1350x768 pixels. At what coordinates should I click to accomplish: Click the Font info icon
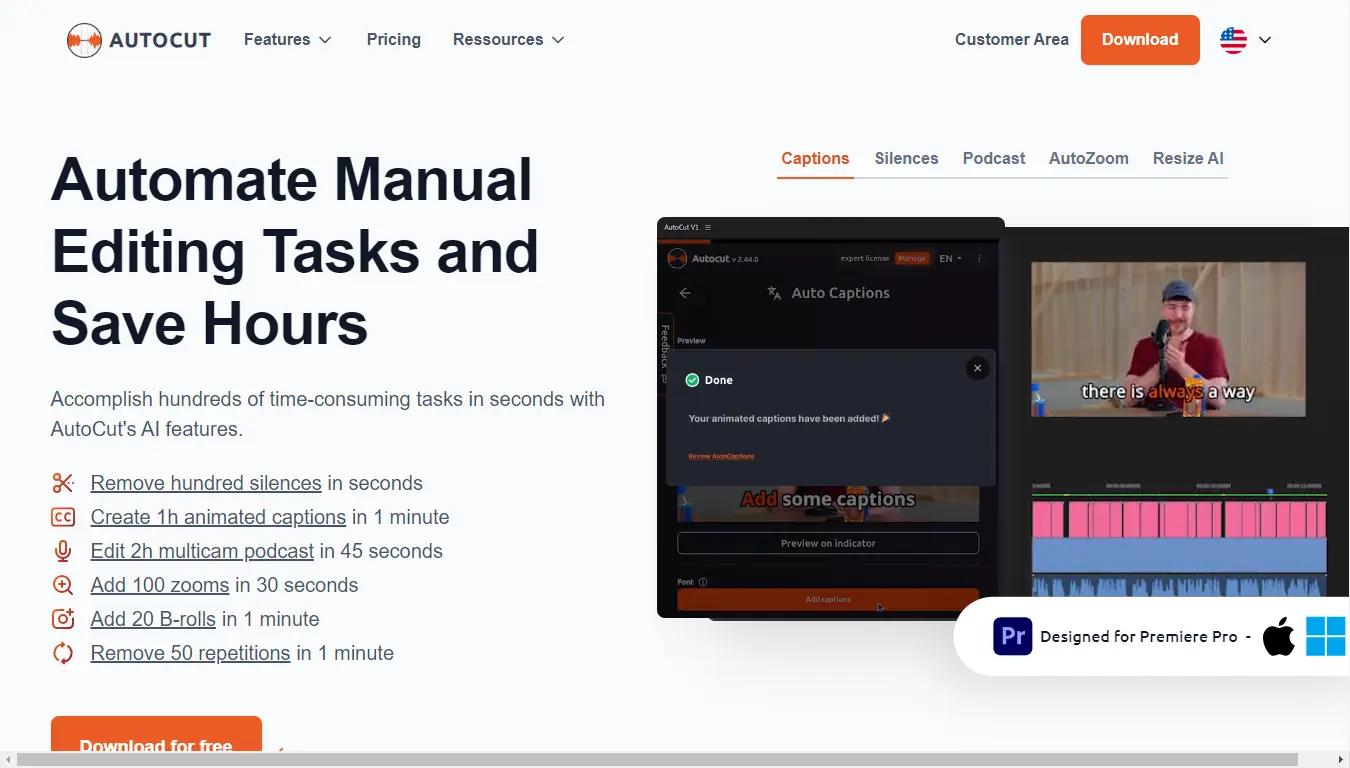pyautogui.click(x=703, y=582)
